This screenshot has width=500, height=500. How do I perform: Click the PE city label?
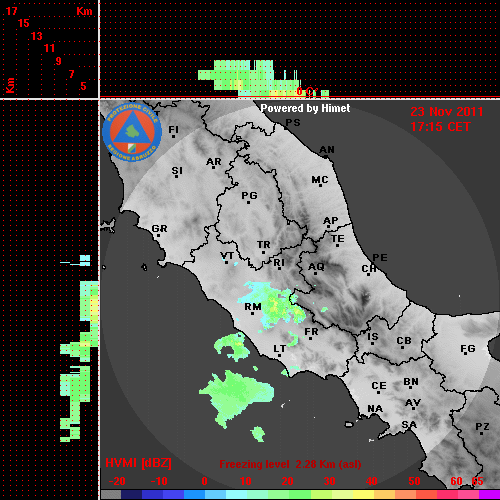pyautogui.click(x=380, y=257)
